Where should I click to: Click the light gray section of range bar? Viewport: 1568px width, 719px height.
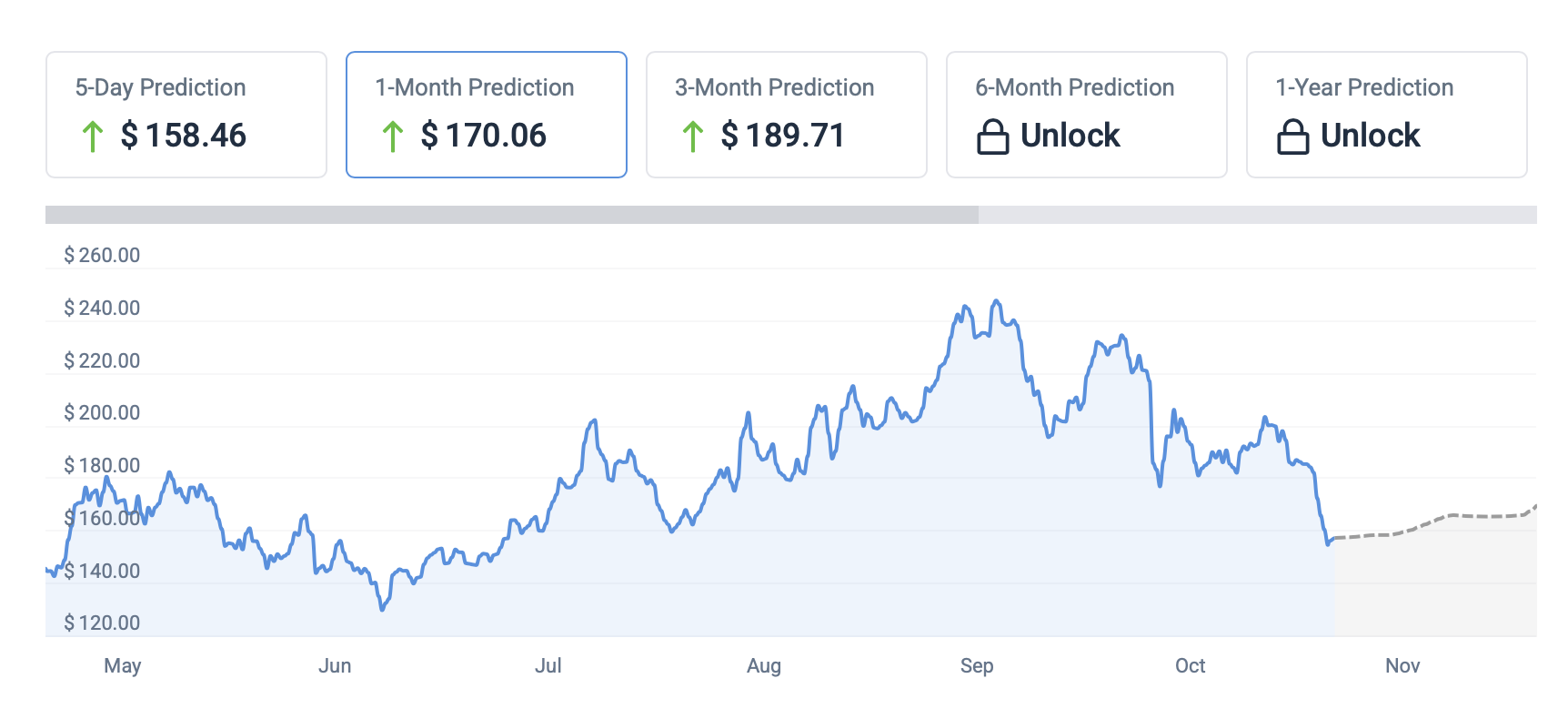1257,215
